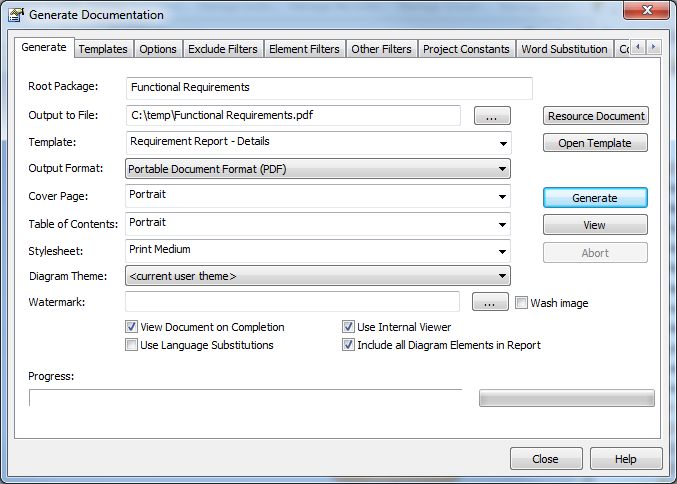Toggle View Document on Completion checkbox
The height and width of the screenshot is (484, 677).
(x=132, y=327)
